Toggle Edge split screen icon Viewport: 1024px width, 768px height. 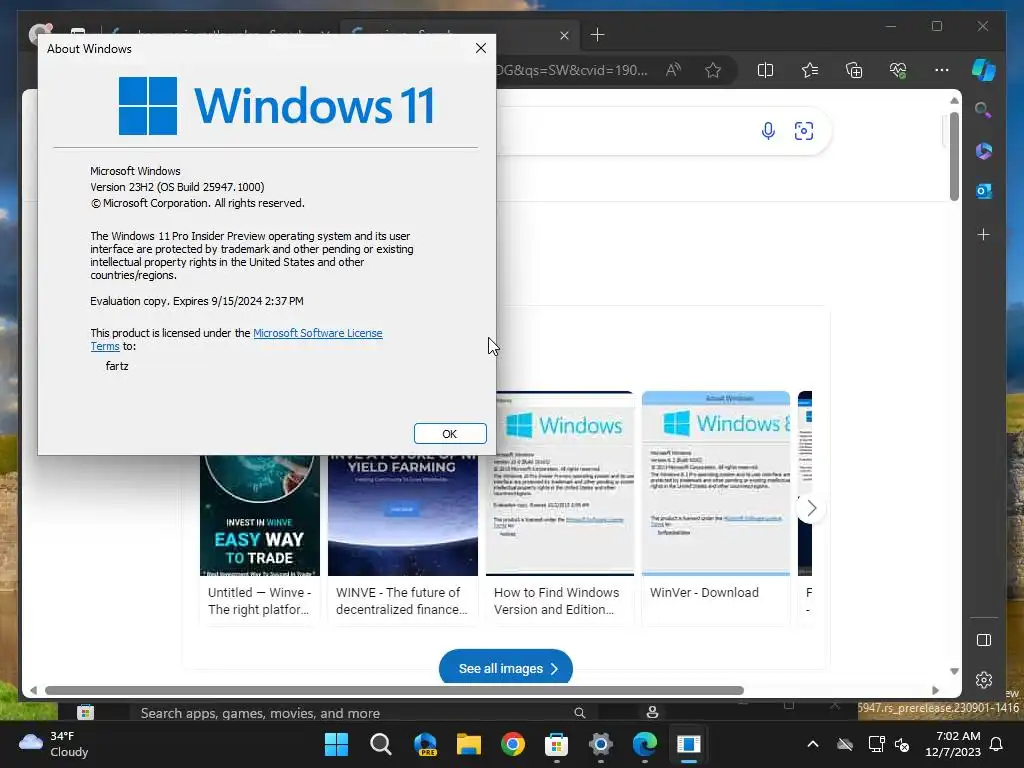765,70
